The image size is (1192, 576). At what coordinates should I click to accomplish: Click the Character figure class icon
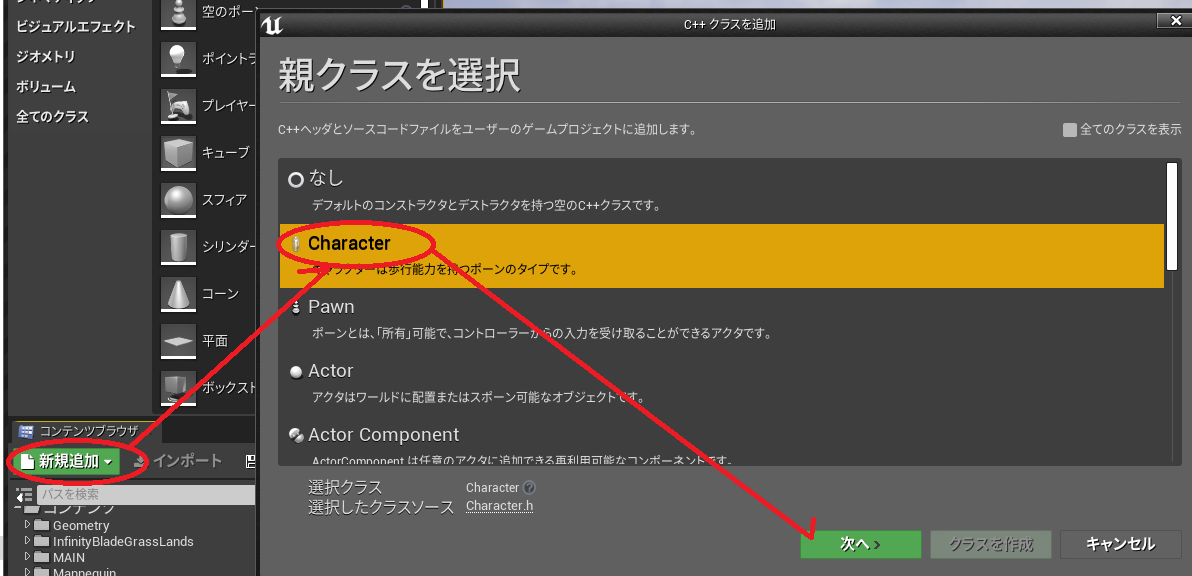pos(296,243)
